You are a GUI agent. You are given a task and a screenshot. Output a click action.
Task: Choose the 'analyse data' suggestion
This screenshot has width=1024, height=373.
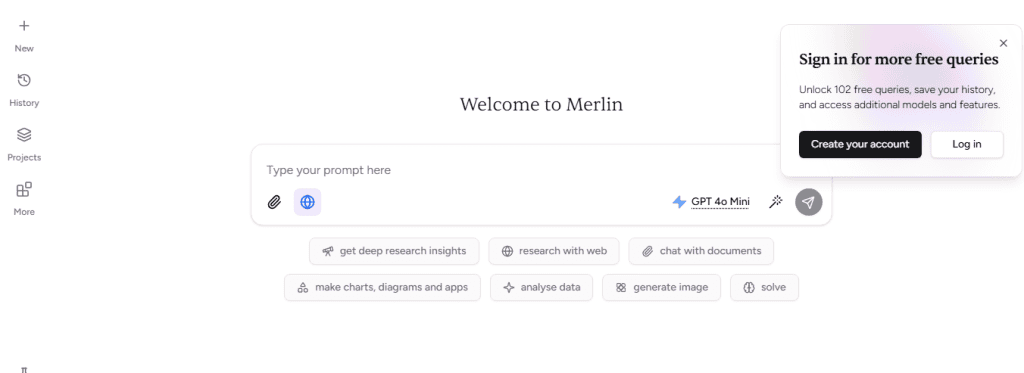tap(541, 287)
